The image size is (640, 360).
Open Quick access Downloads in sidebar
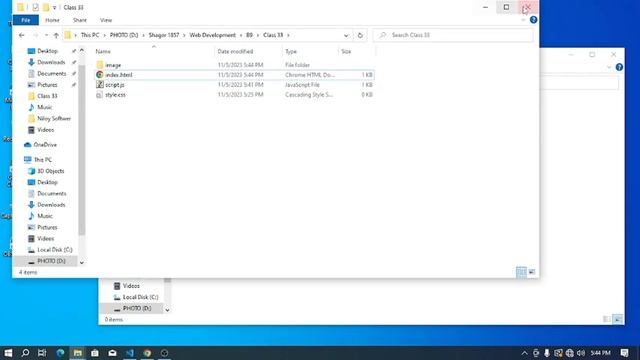point(51,62)
